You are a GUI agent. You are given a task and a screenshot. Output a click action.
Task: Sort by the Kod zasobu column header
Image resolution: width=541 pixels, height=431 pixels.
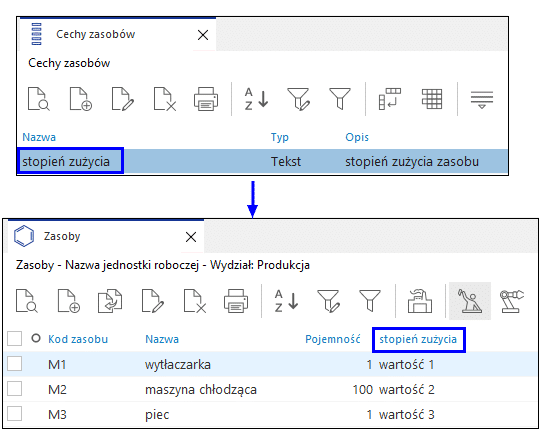pyautogui.click(x=78, y=339)
